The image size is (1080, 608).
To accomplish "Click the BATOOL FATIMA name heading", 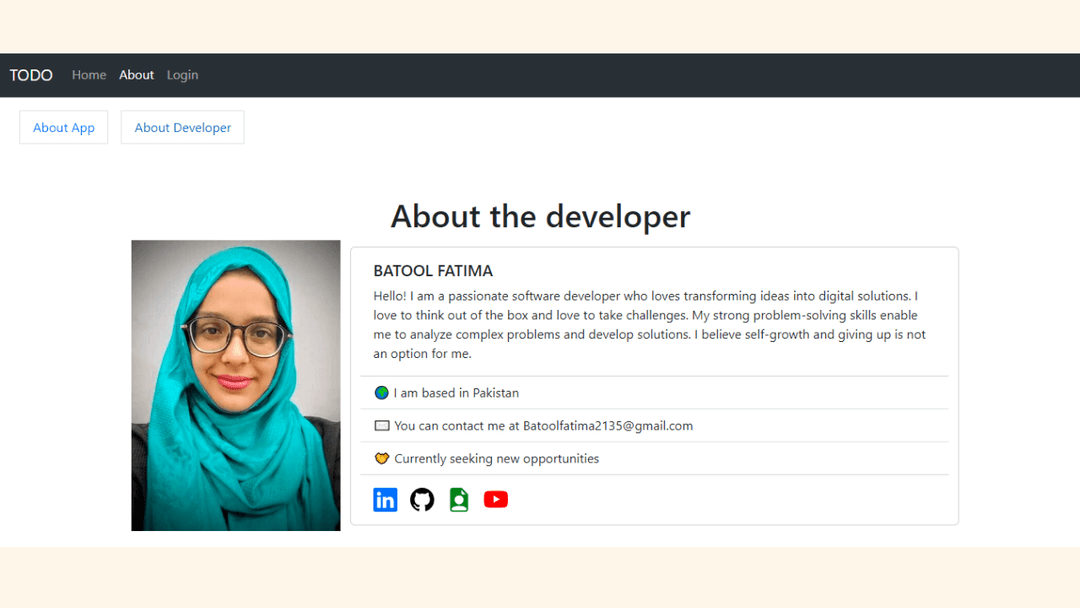I will tap(433, 271).
